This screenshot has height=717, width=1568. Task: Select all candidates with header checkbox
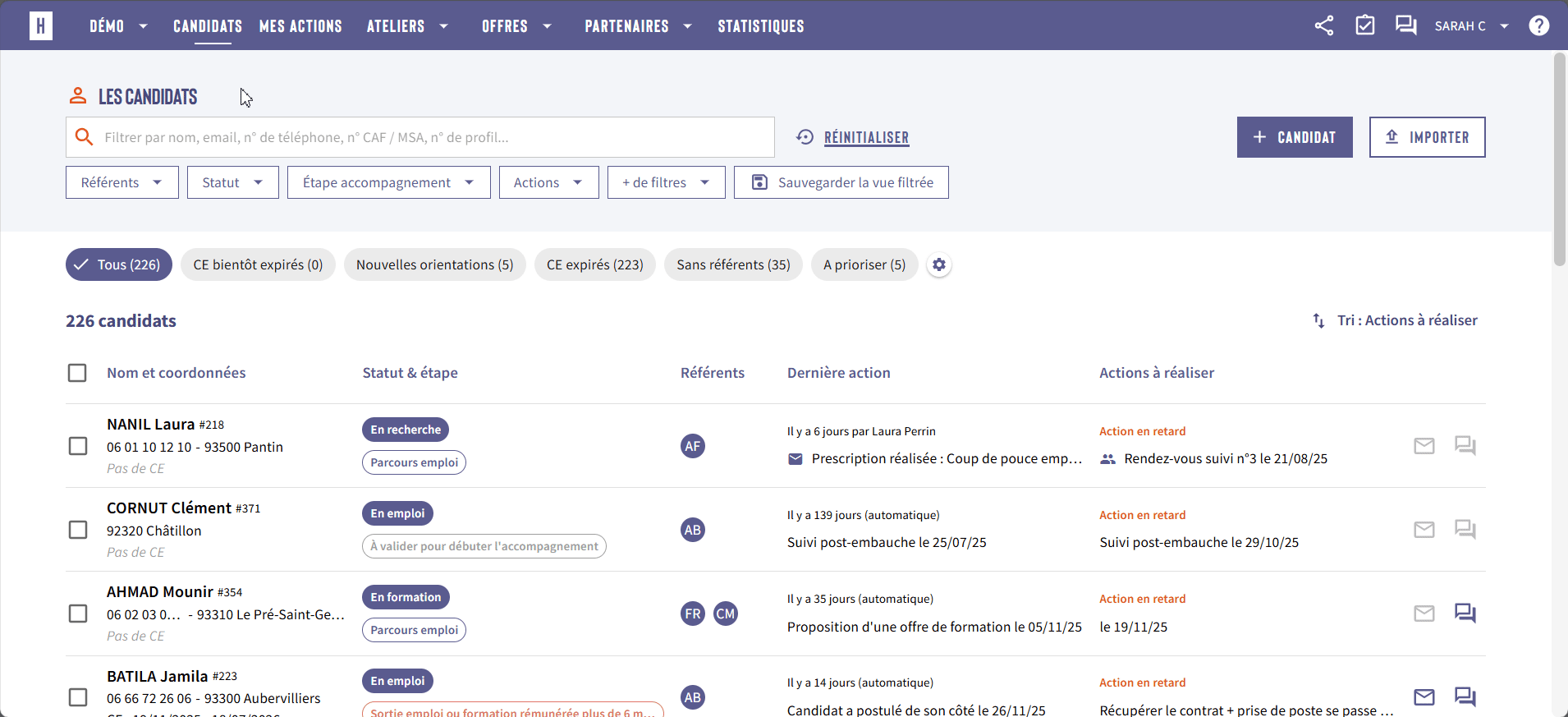(77, 373)
